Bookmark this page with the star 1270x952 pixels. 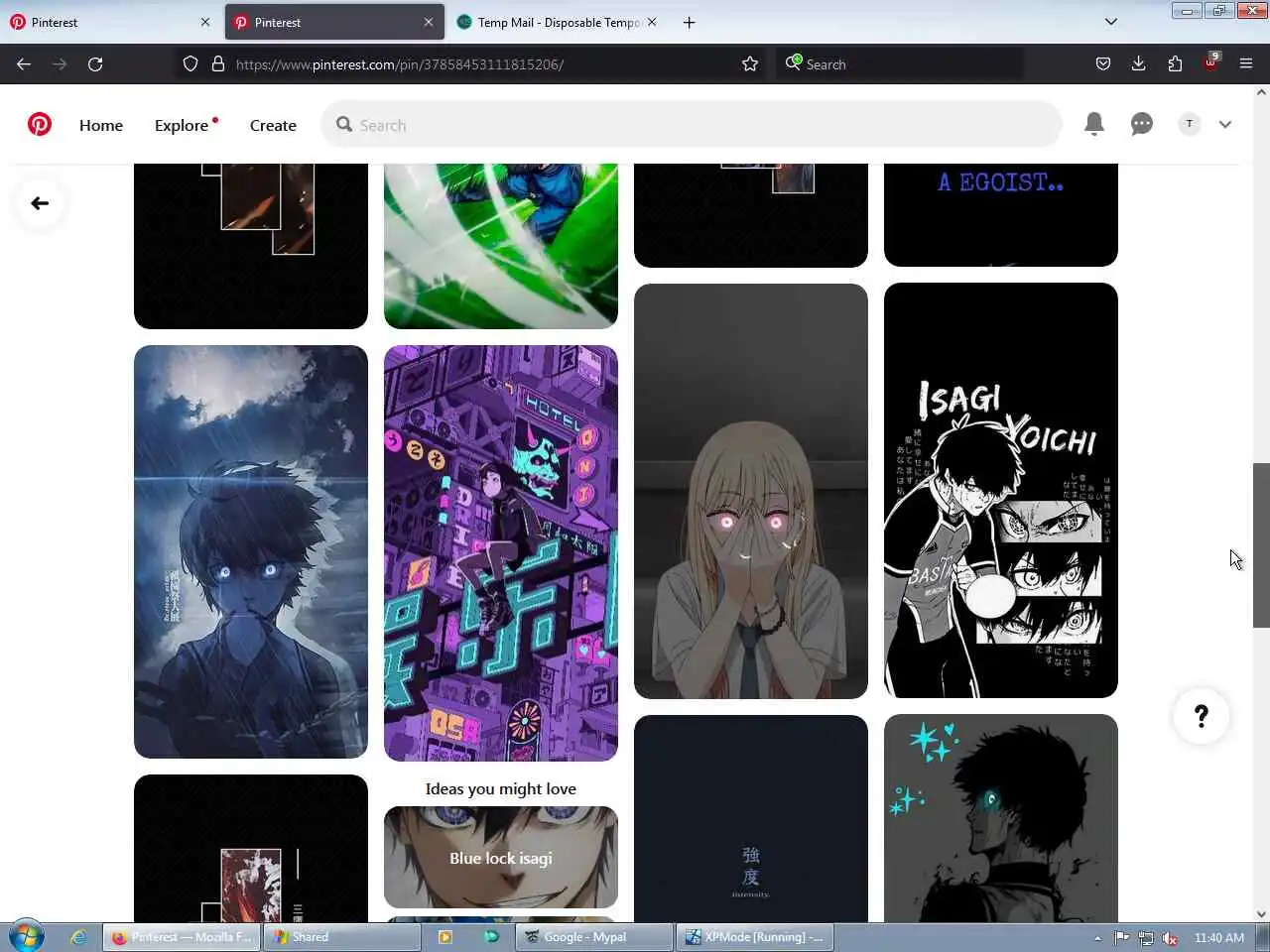750,63
